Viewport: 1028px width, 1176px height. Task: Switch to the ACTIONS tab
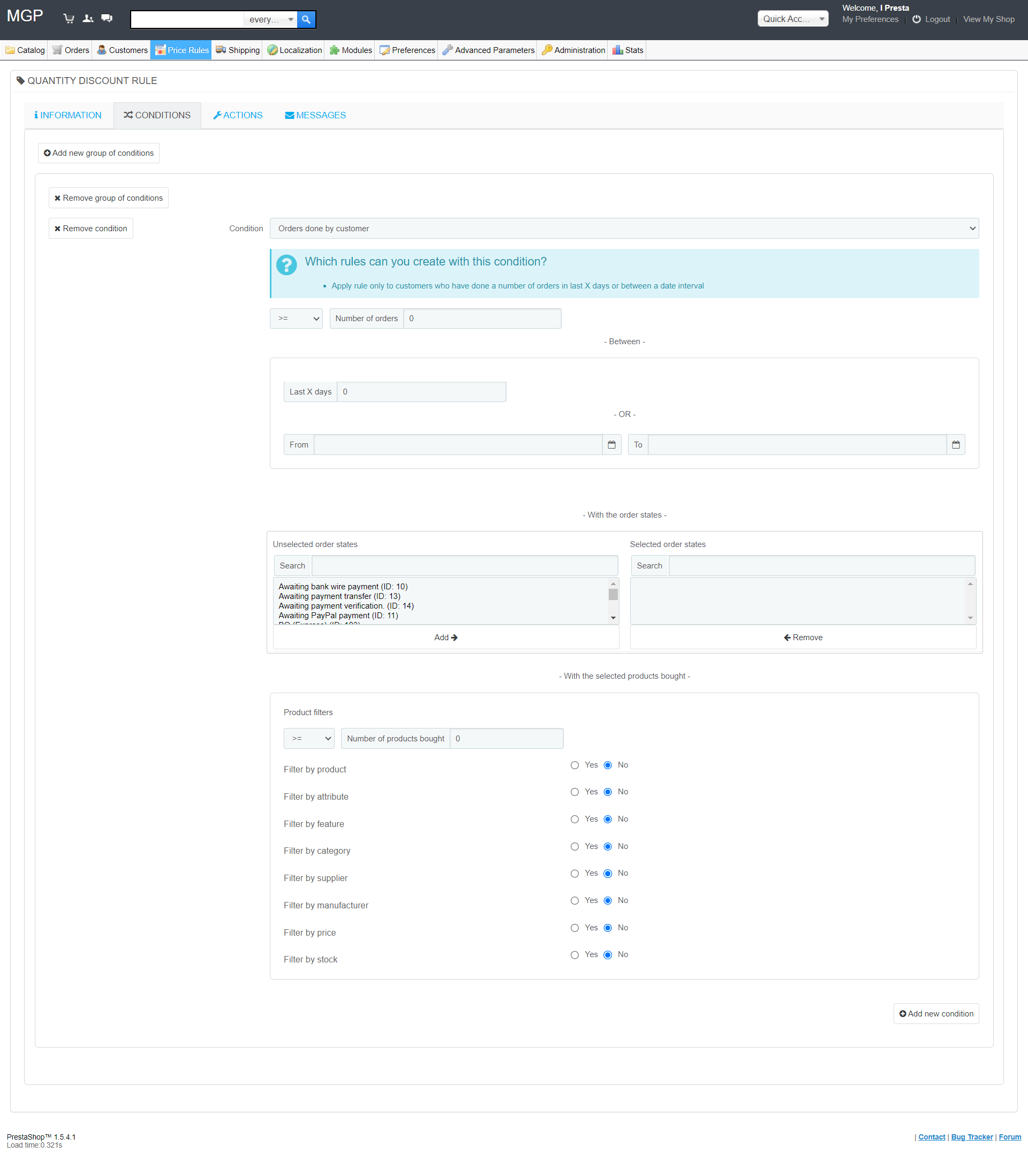coord(238,115)
